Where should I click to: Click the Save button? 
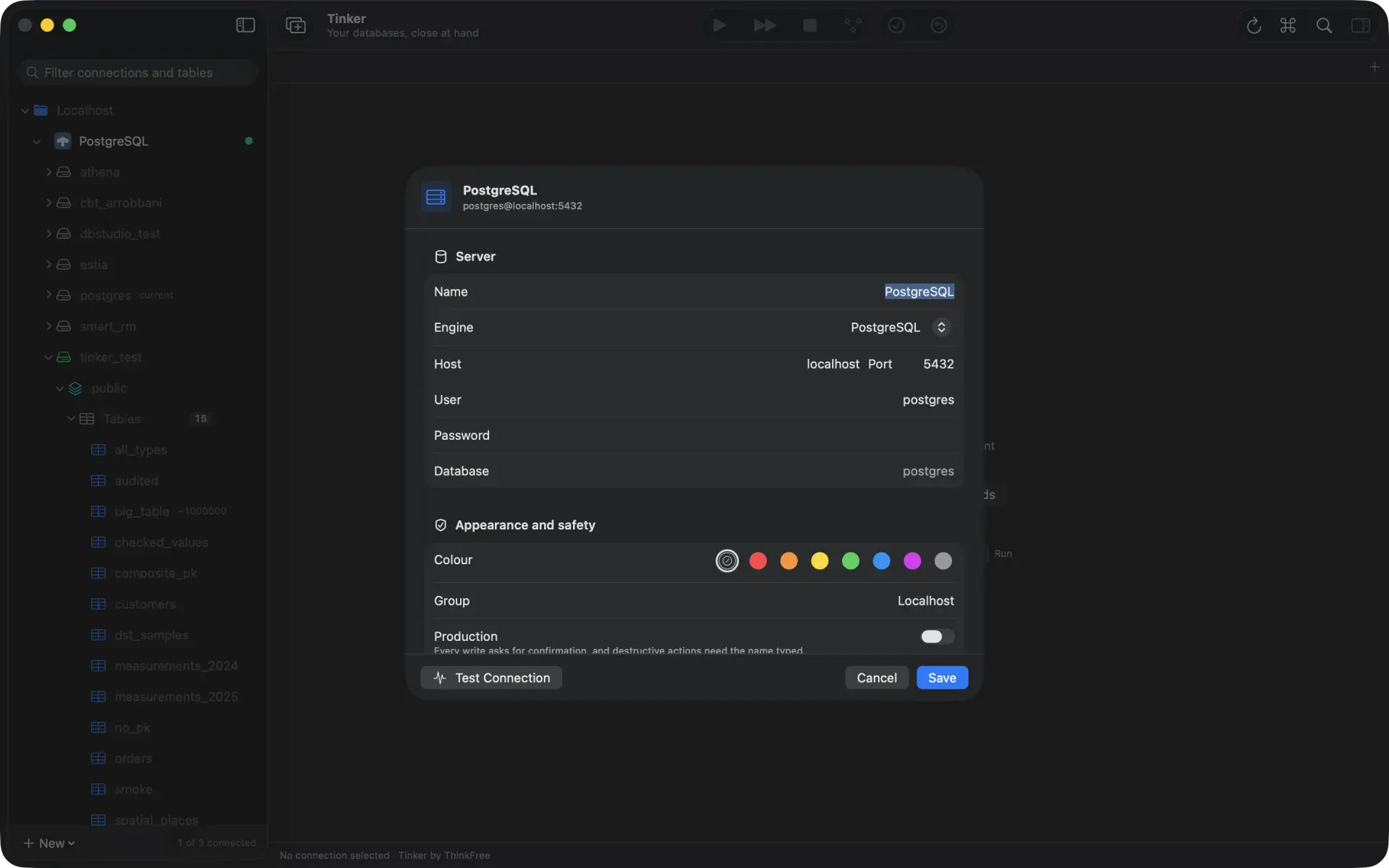coord(942,678)
